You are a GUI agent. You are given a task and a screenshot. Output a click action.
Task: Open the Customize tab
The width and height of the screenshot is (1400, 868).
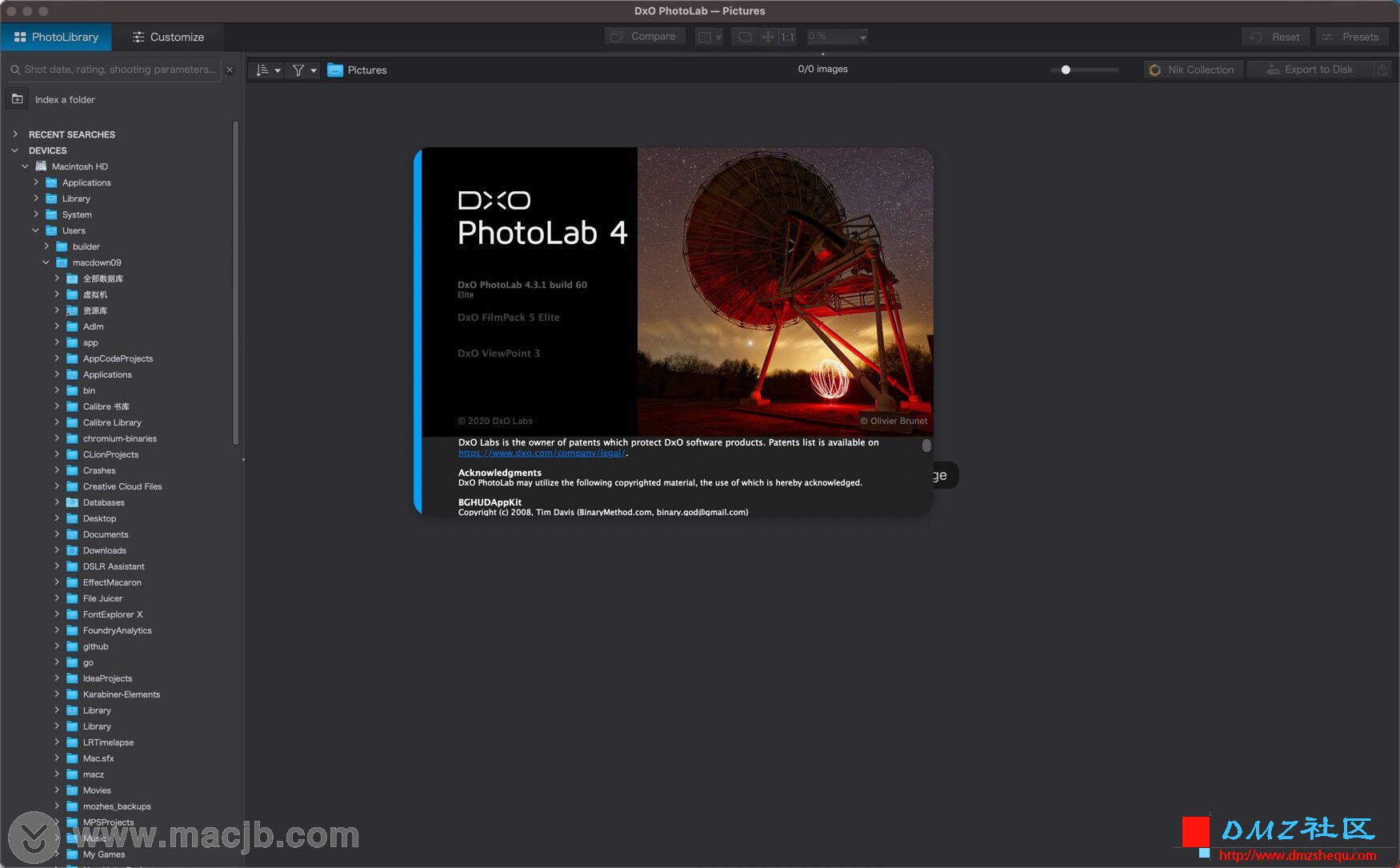(168, 37)
